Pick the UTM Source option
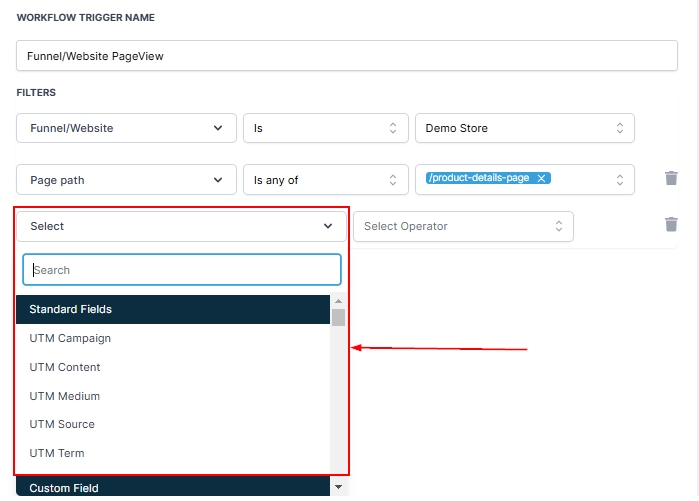Viewport: 699px width, 501px height. (62, 424)
